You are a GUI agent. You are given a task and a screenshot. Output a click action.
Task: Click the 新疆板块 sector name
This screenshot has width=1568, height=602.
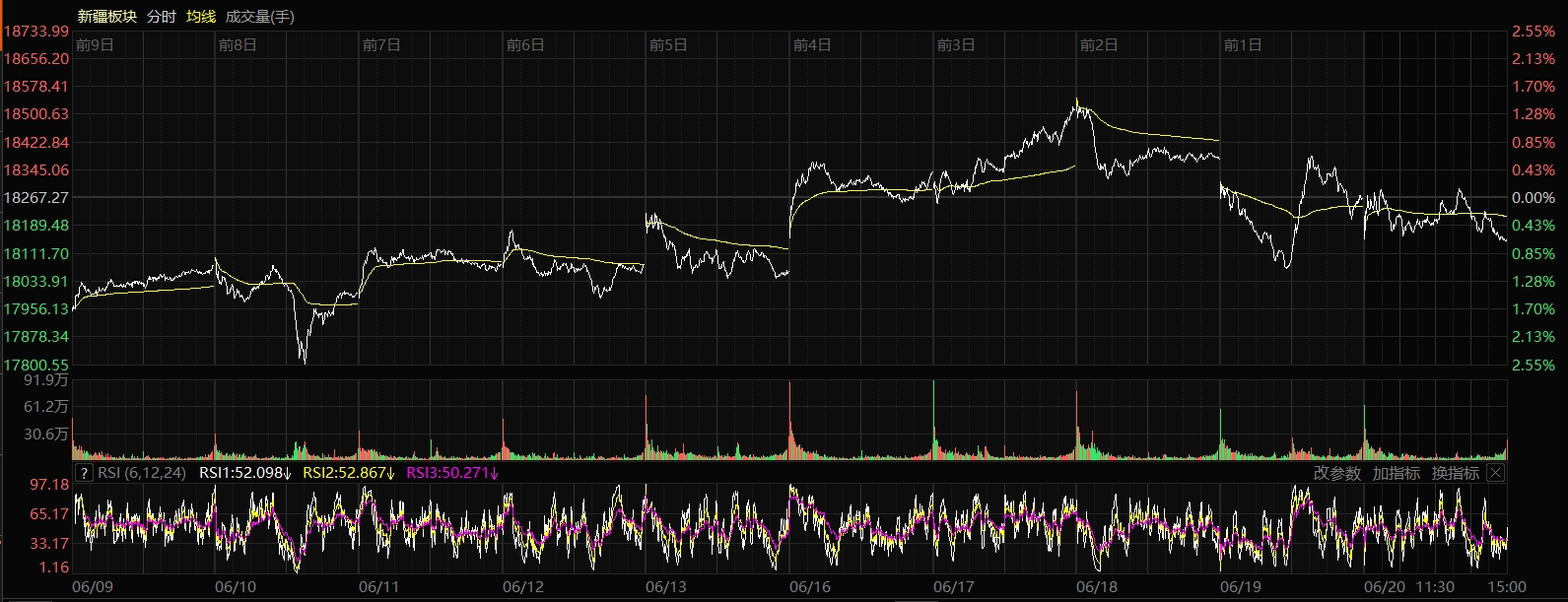tap(107, 17)
